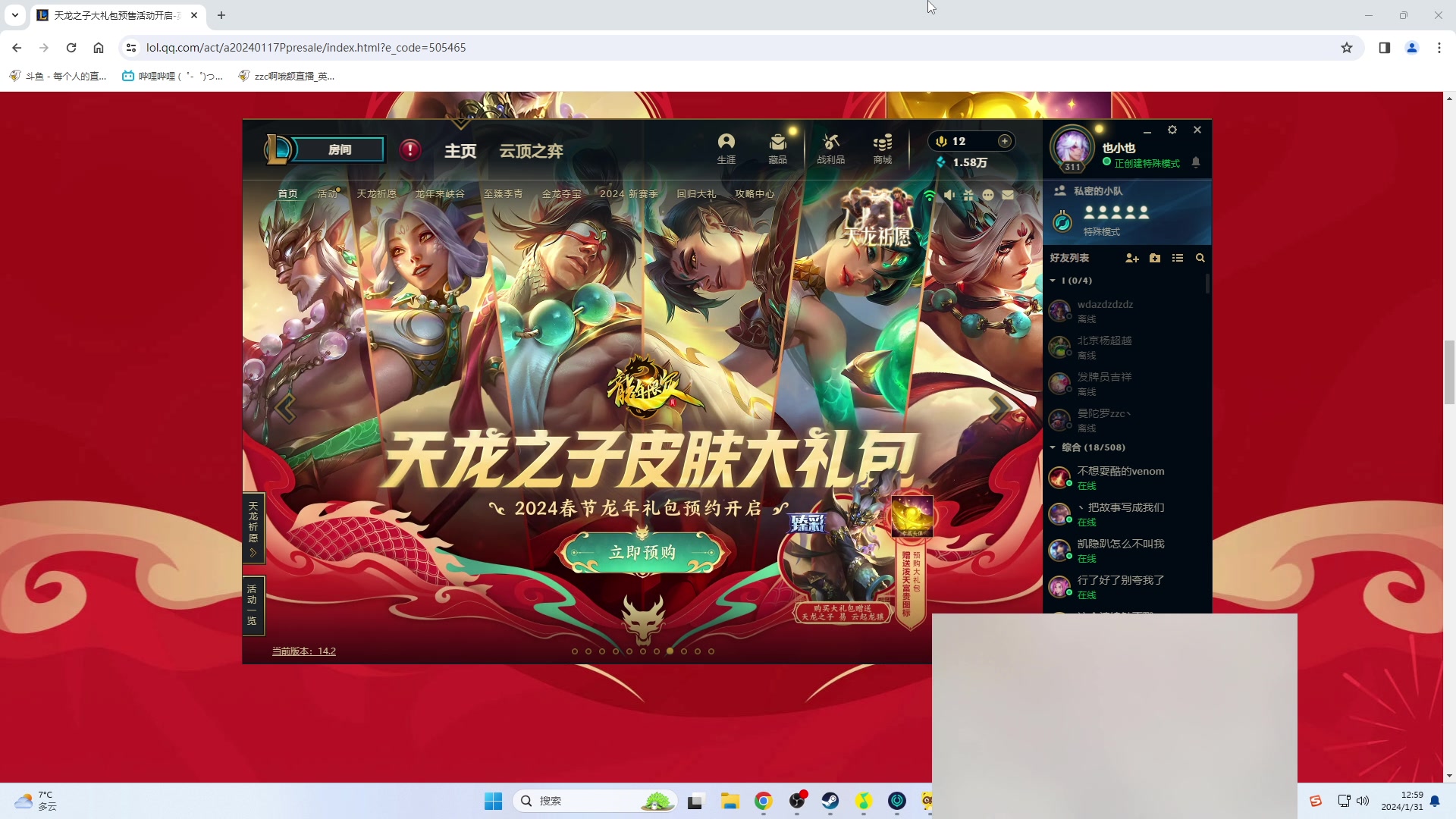Viewport: 1456px width, 819px height.
Task: Select friend 不想耍酷的venom
Action: pos(1126,478)
